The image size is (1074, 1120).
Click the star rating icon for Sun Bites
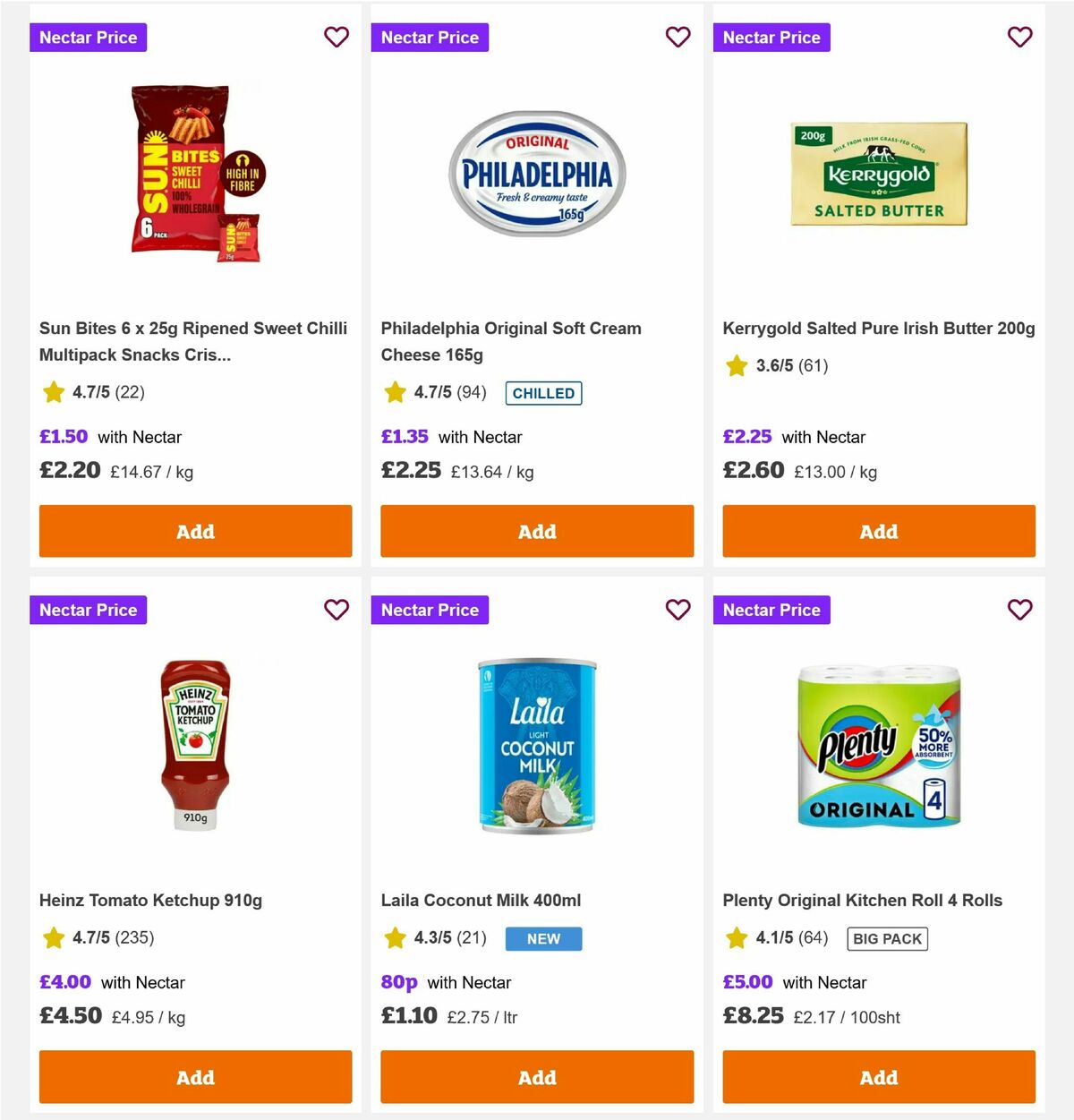tap(53, 392)
